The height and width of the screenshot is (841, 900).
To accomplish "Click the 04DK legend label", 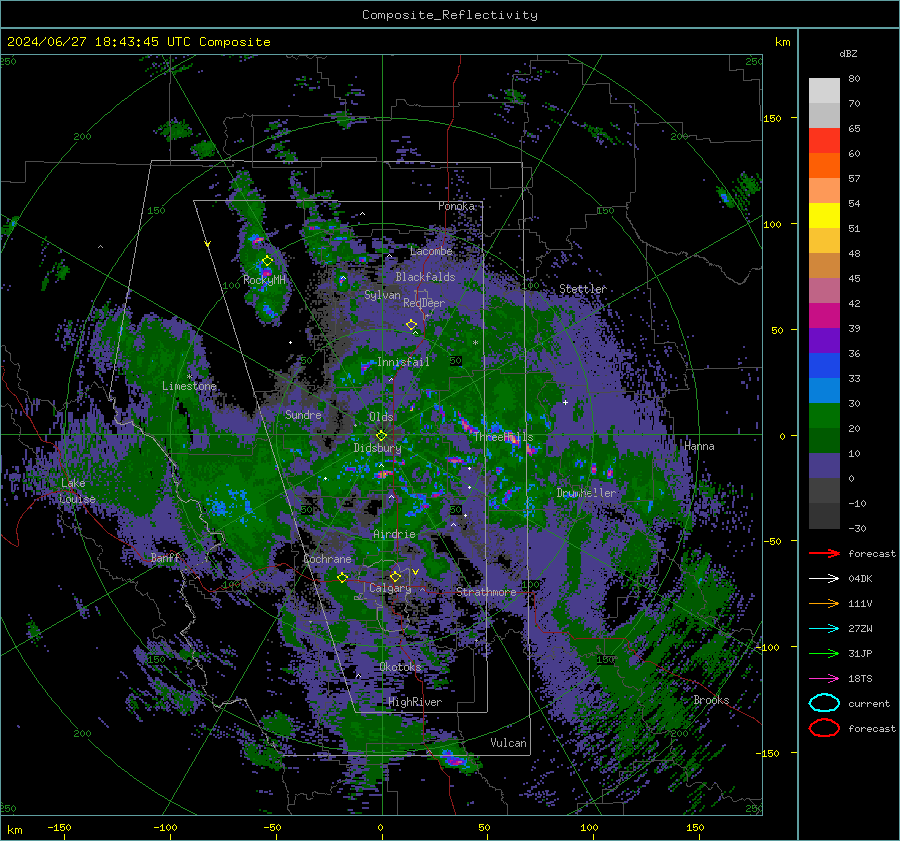I will coord(860,579).
